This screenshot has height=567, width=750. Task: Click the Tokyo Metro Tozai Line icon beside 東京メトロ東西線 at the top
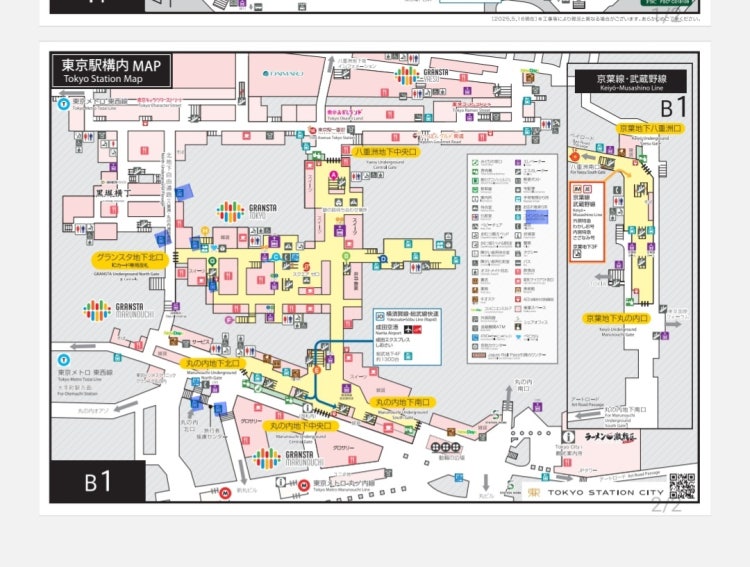[x=63, y=104]
